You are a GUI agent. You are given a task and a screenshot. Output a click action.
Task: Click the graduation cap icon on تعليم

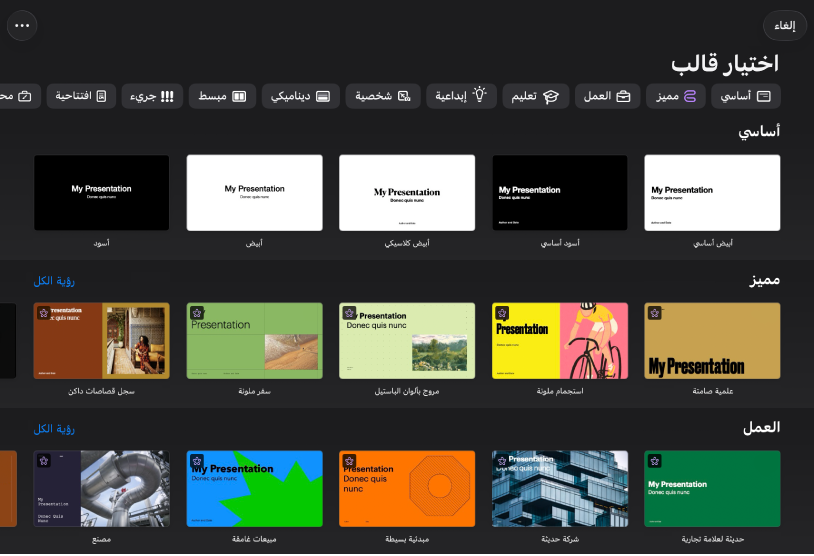[550, 96]
